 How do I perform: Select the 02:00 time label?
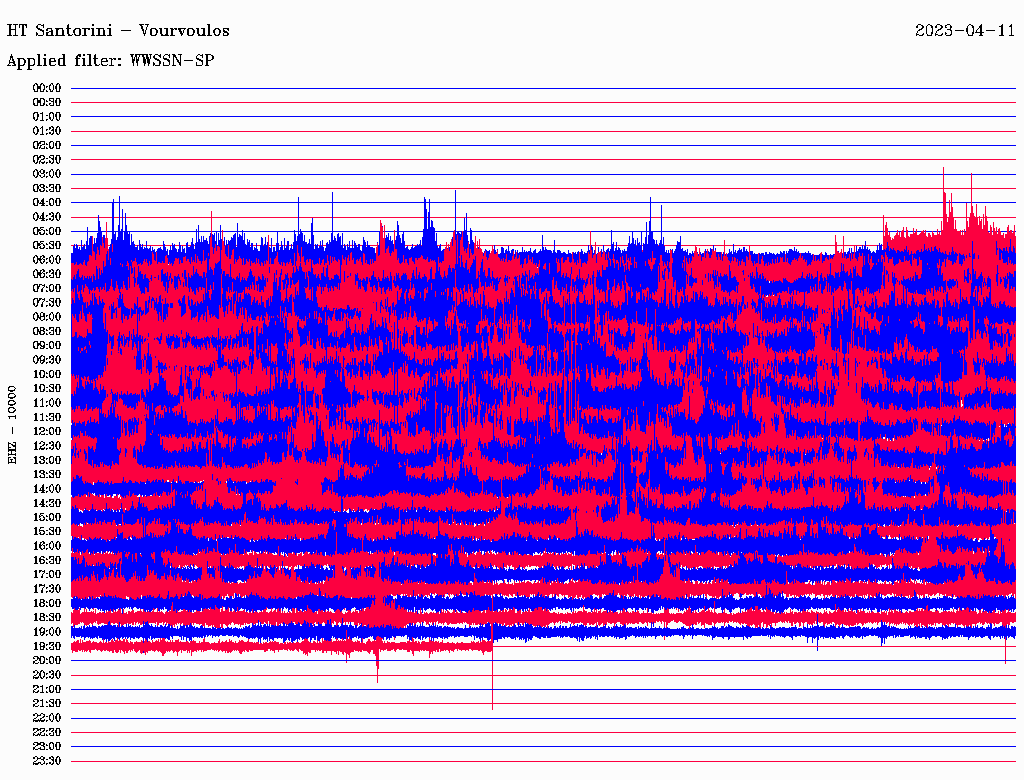click(47, 145)
